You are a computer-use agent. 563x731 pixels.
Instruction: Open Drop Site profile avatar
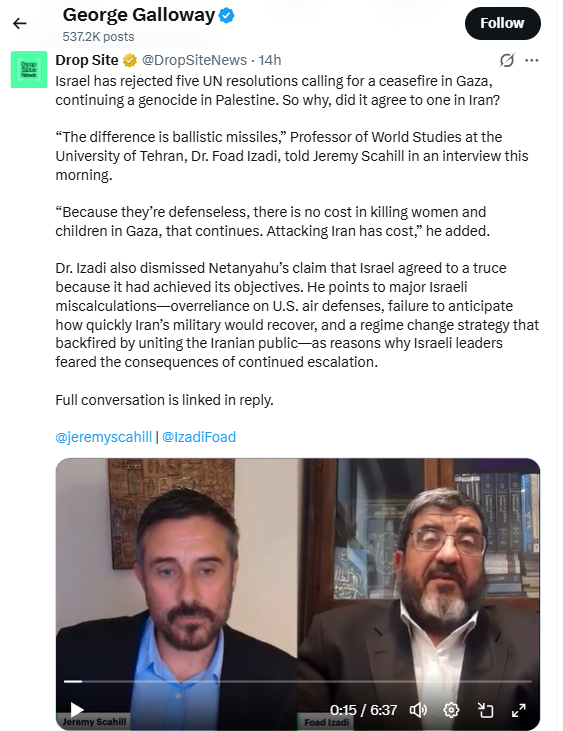[x=29, y=69]
